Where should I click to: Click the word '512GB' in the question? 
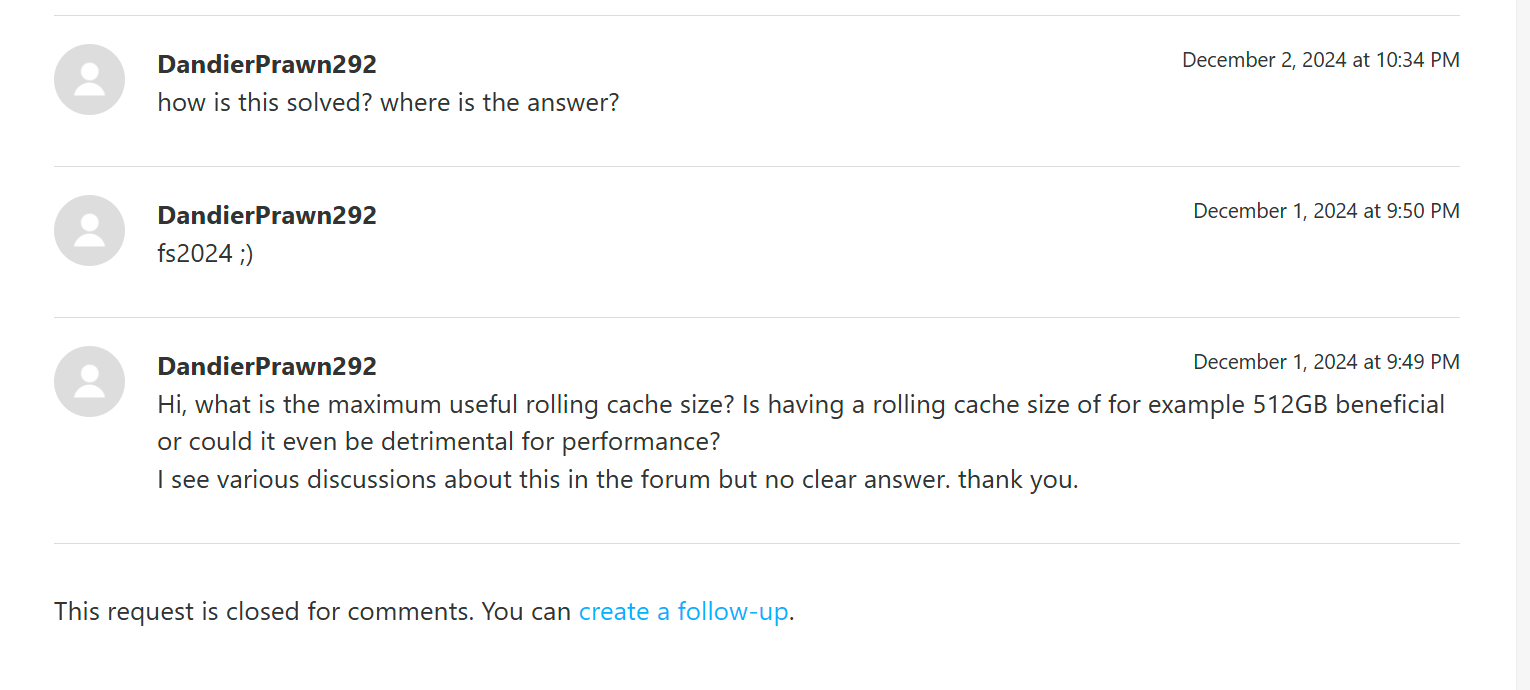point(1290,405)
